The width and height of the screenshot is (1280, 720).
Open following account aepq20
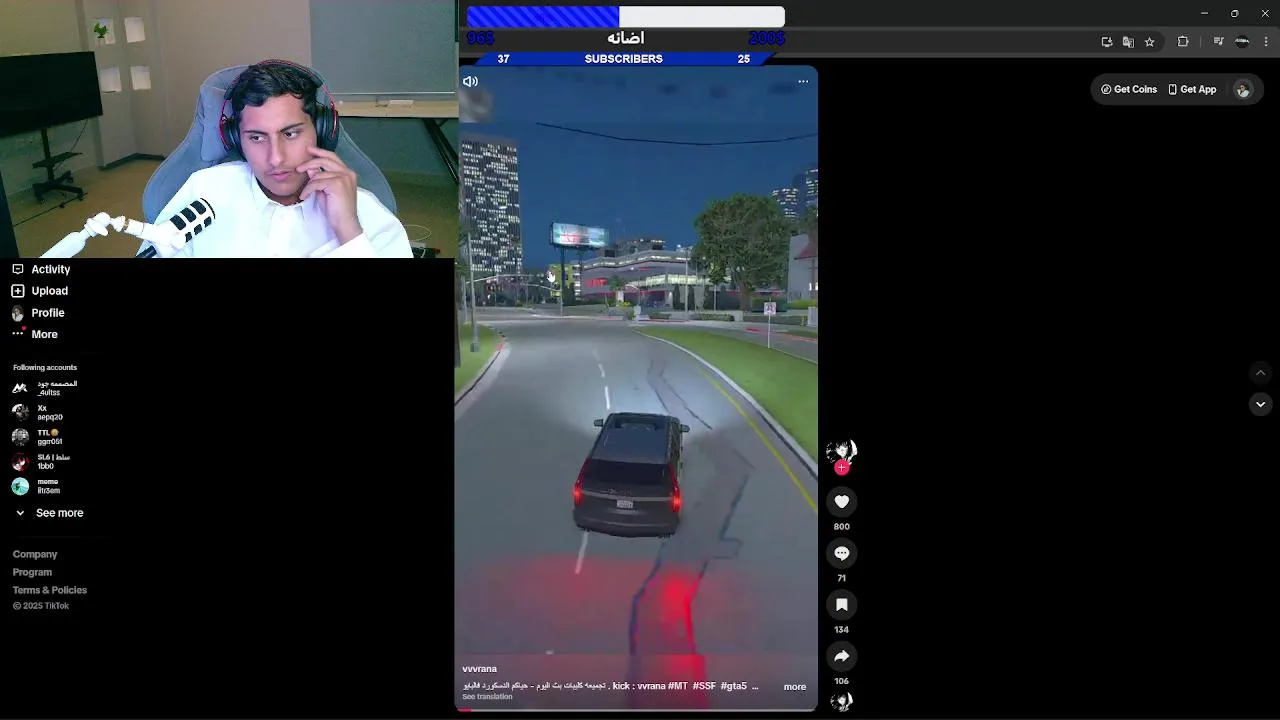tap(38, 412)
